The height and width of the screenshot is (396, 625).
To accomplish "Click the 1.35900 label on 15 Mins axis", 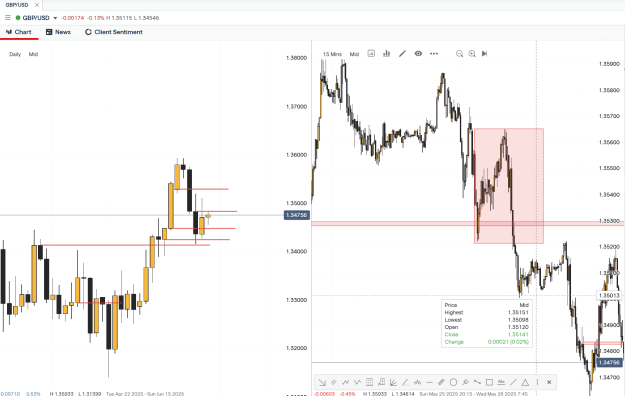I will [x=609, y=64].
